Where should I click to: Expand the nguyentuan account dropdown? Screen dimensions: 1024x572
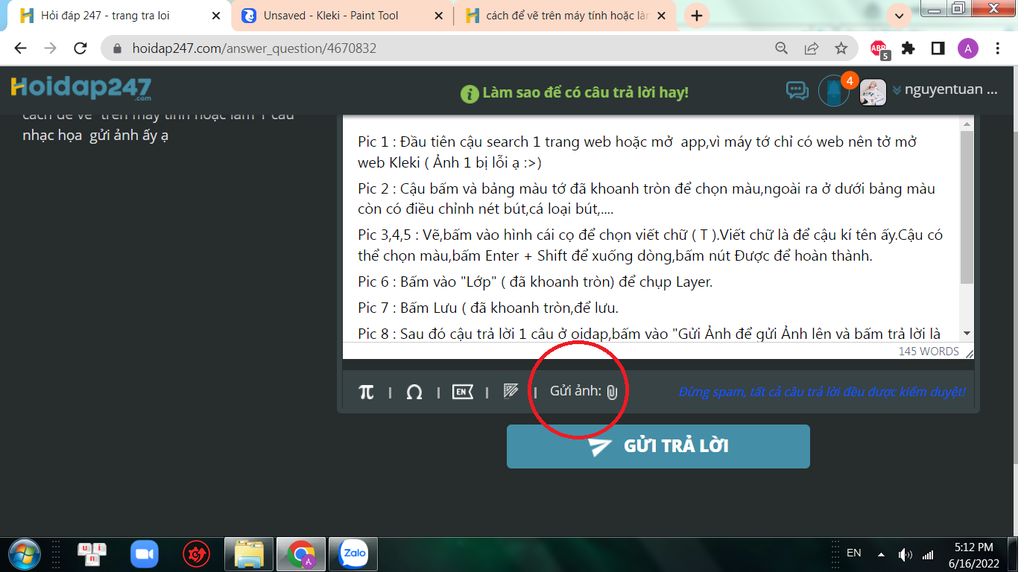click(945, 89)
